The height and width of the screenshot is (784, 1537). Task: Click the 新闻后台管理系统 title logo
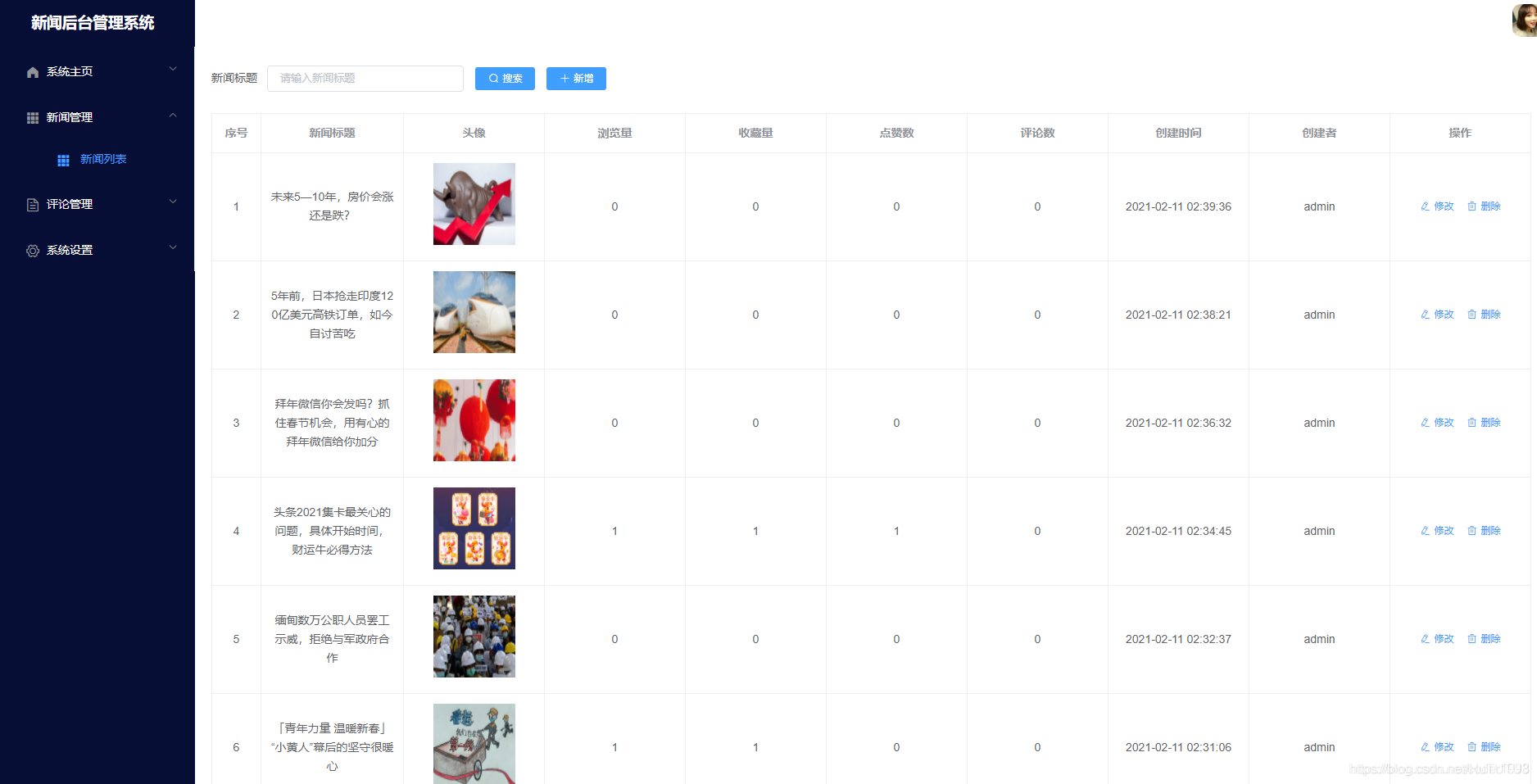[x=93, y=23]
